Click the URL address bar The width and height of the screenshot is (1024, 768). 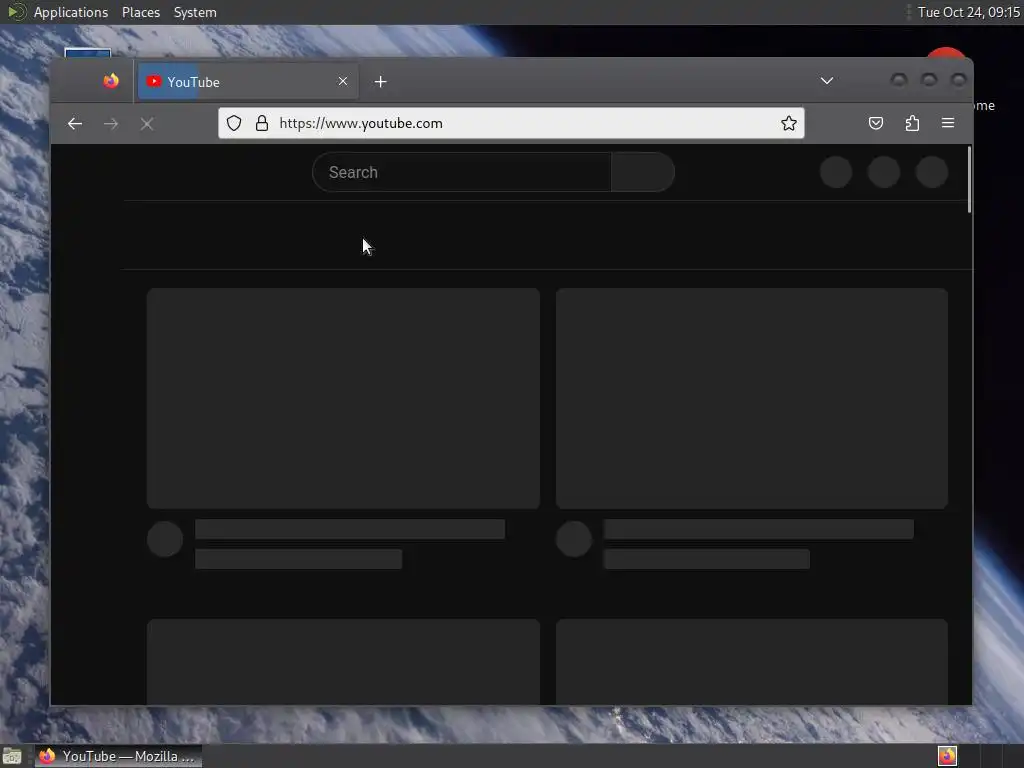[x=509, y=123]
